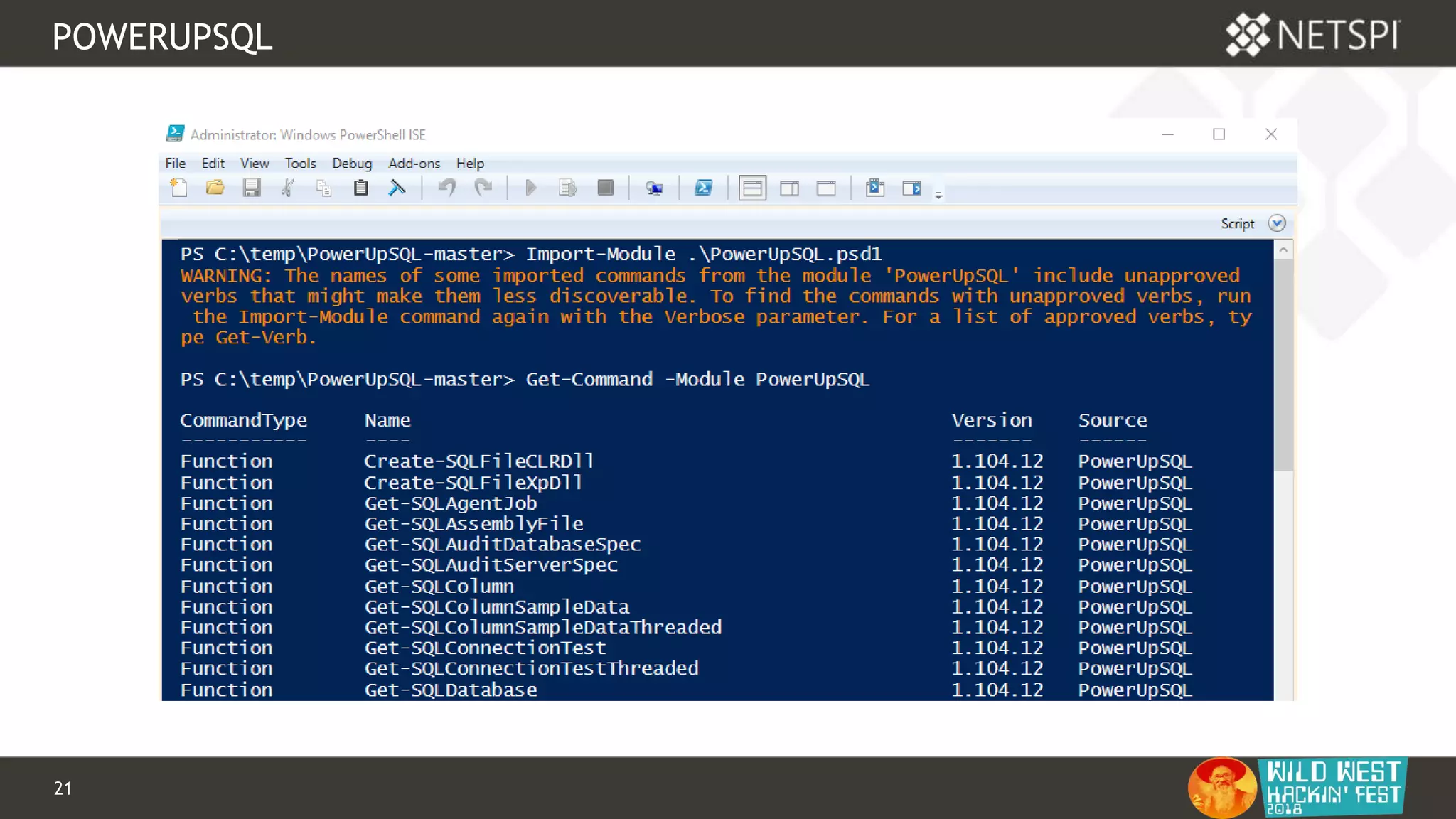Click the Get-SQLAssemblyFile entry
Screen dimensions: 1456x819
point(473,524)
